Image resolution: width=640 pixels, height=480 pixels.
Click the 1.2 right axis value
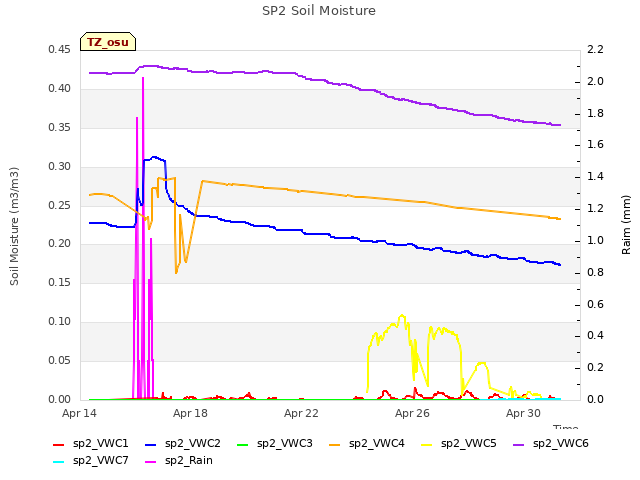[595, 209]
